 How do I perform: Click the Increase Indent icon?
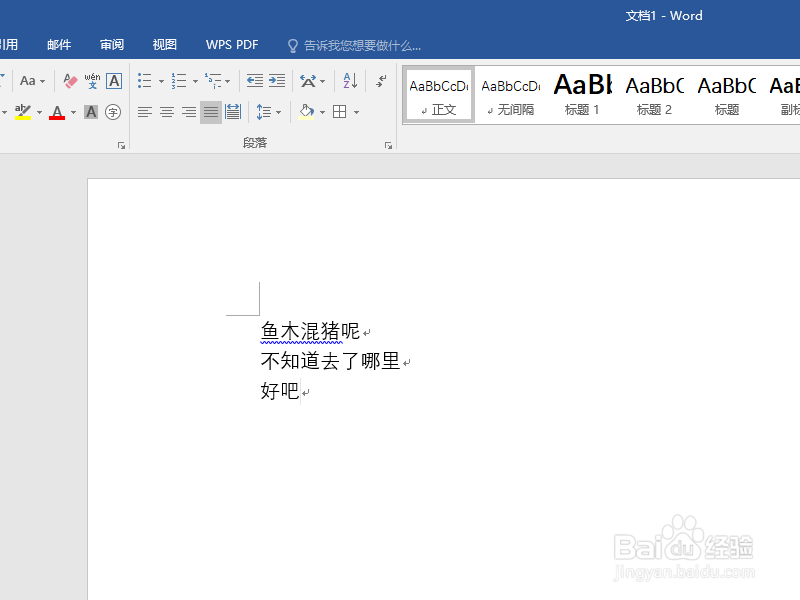tap(277, 80)
